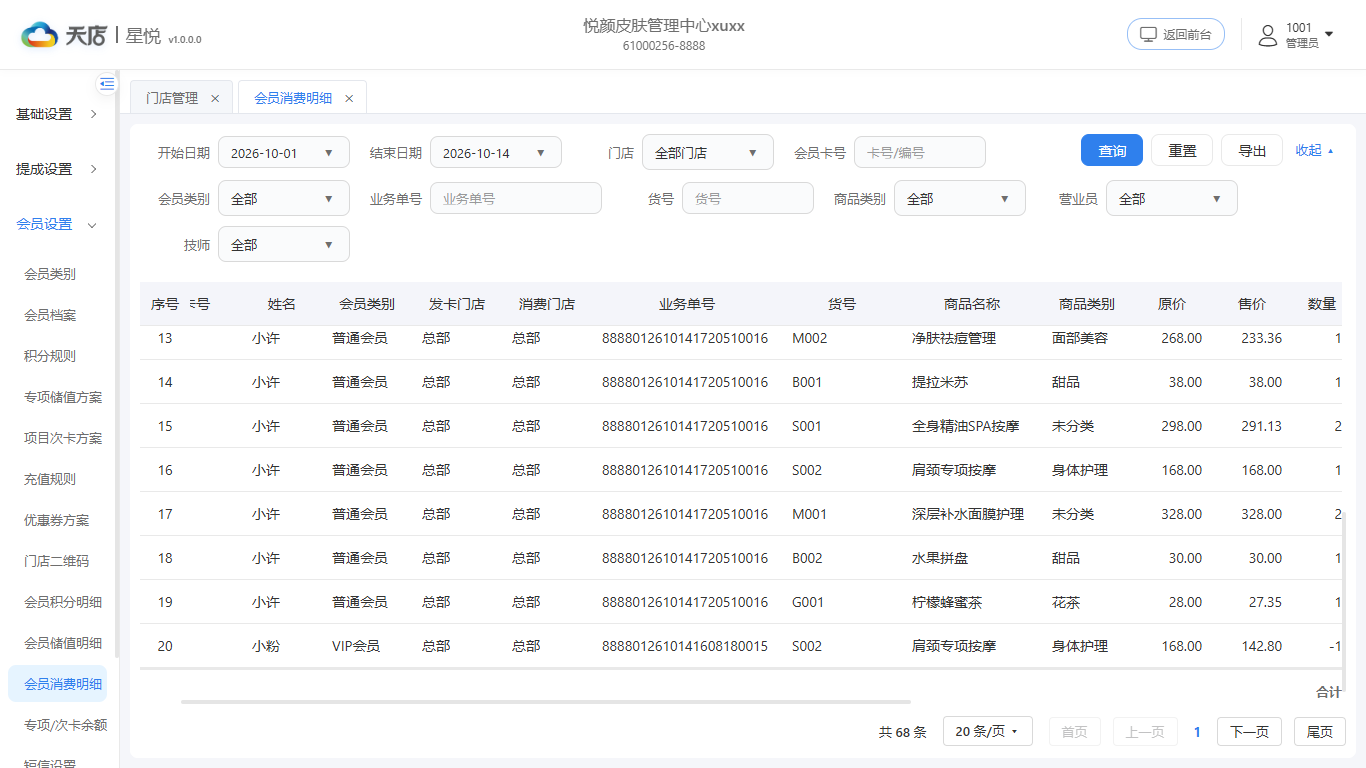Open the 门店 dropdown
The height and width of the screenshot is (768, 1366).
708,153
